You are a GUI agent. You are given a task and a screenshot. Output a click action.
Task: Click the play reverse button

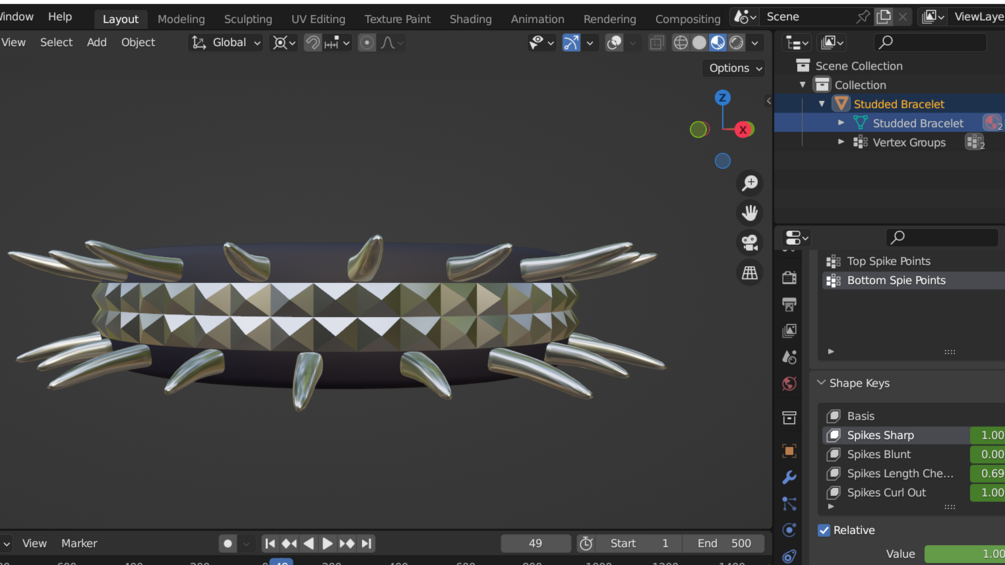pyautogui.click(x=308, y=543)
